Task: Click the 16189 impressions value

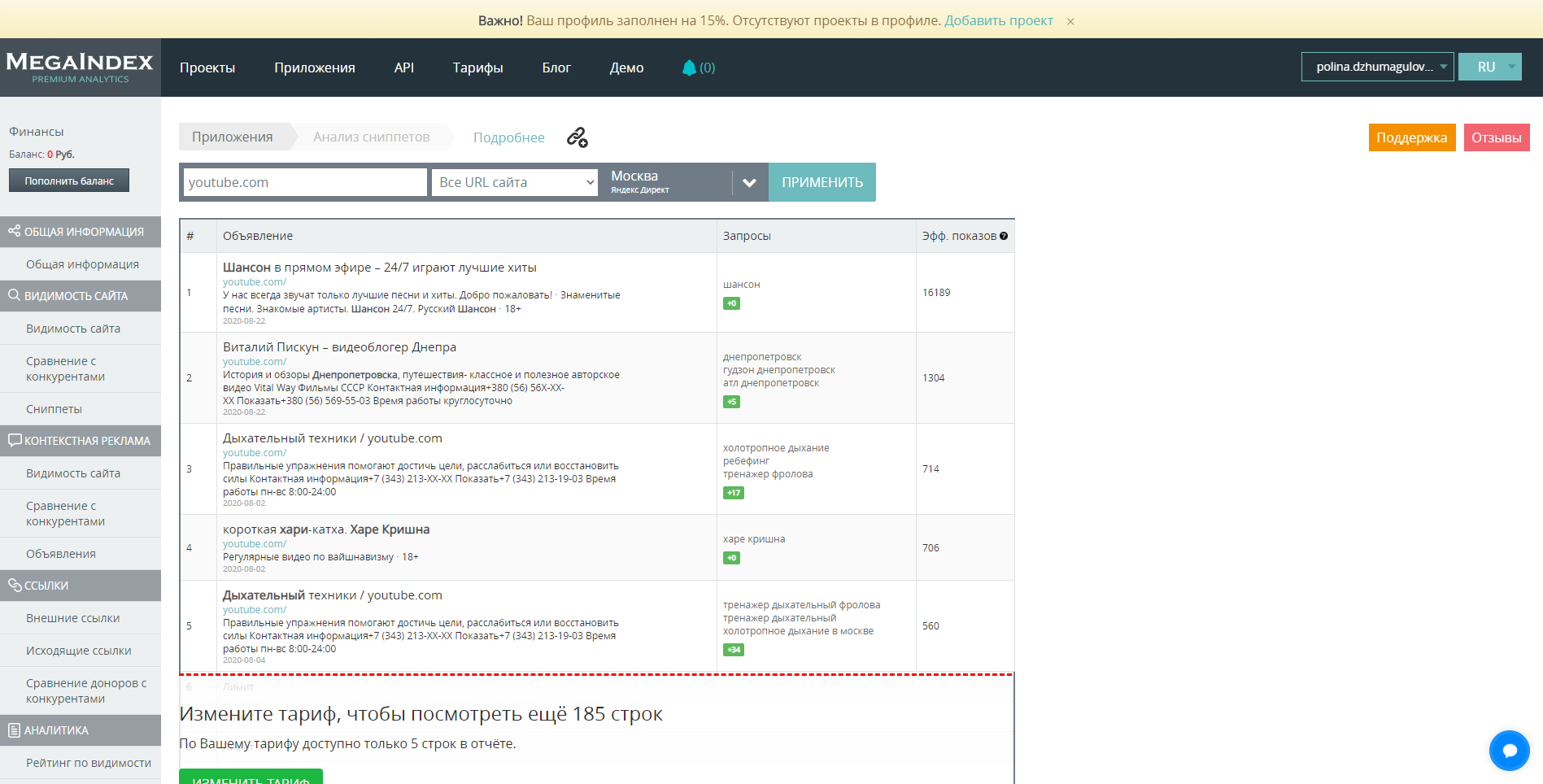Action: (x=936, y=293)
